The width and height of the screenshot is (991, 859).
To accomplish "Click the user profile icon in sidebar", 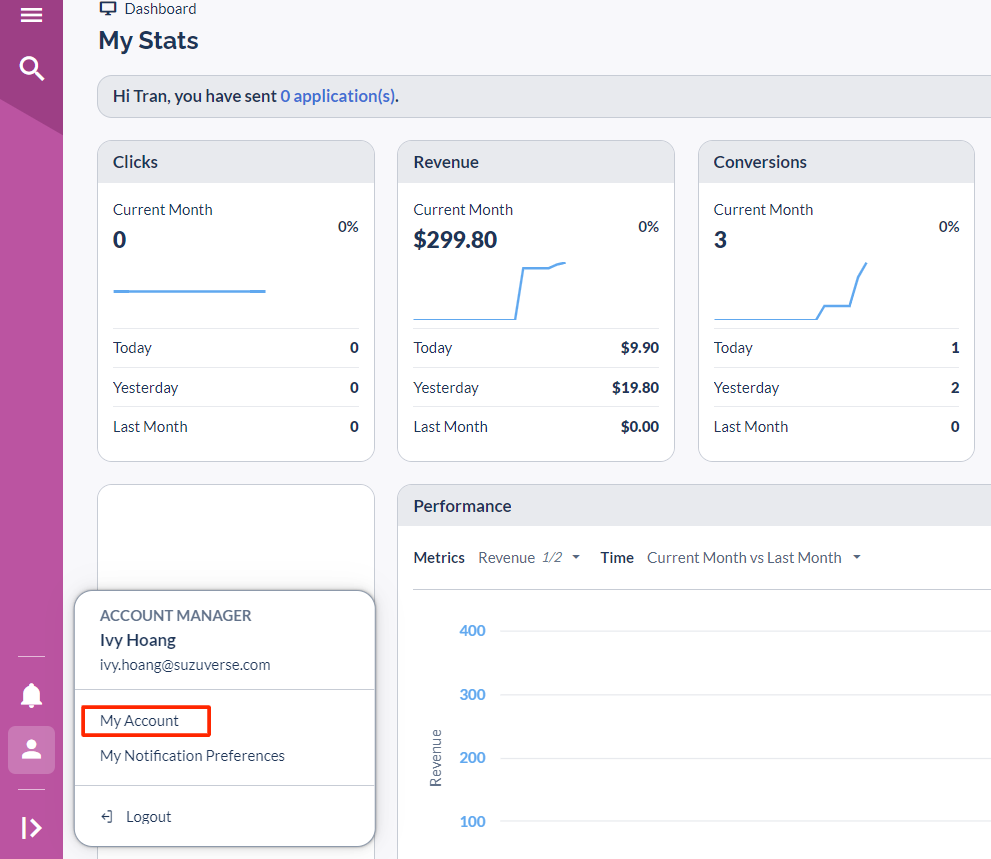I will (32, 749).
